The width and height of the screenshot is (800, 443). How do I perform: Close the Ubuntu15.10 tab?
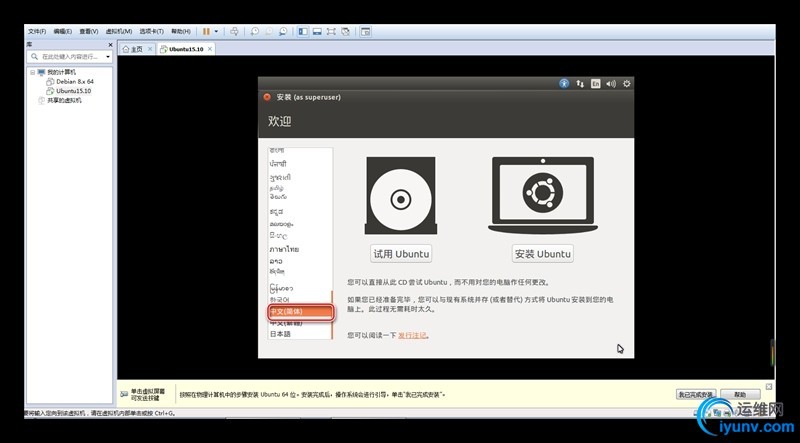(x=210, y=49)
